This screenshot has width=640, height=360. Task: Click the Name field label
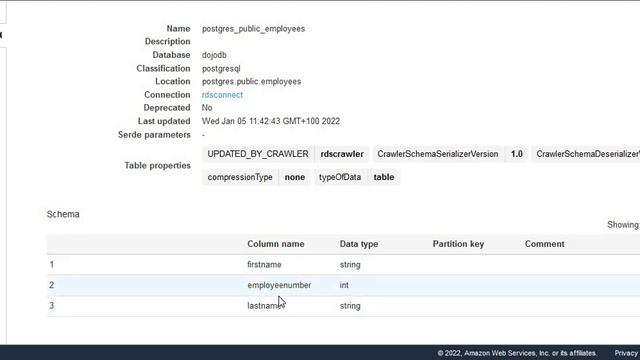[x=178, y=29]
